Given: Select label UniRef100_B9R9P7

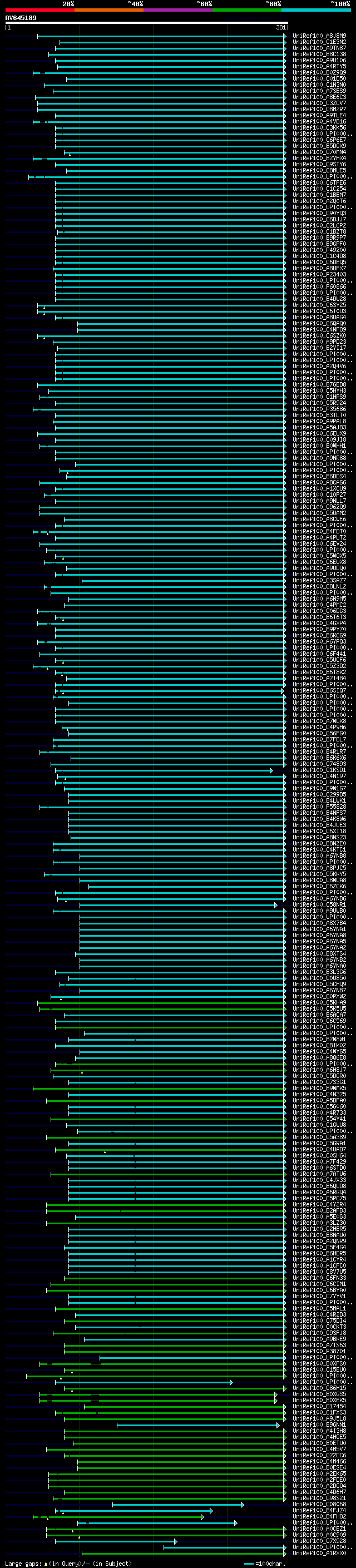Looking at the screenshot, I should pyautogui.click(x=319, y=238).
